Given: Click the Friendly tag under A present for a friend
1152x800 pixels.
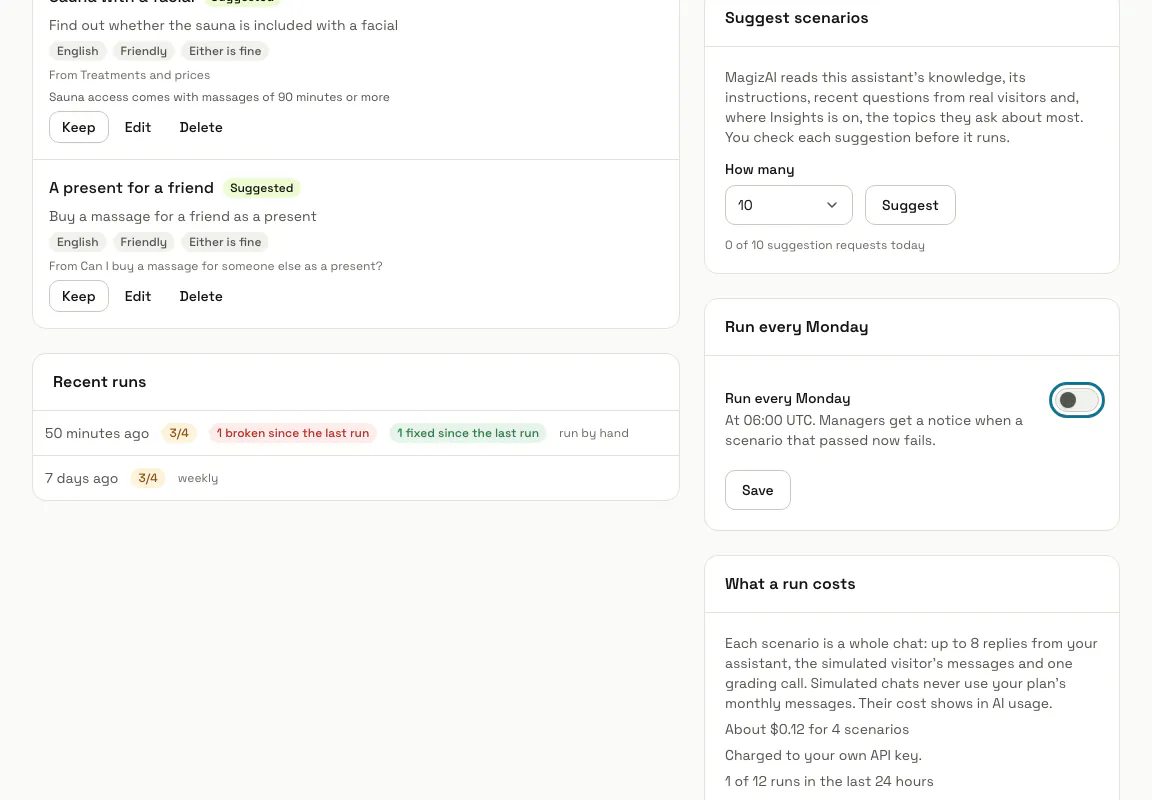Looking at the screenshot, I should [x=143, y=242].
